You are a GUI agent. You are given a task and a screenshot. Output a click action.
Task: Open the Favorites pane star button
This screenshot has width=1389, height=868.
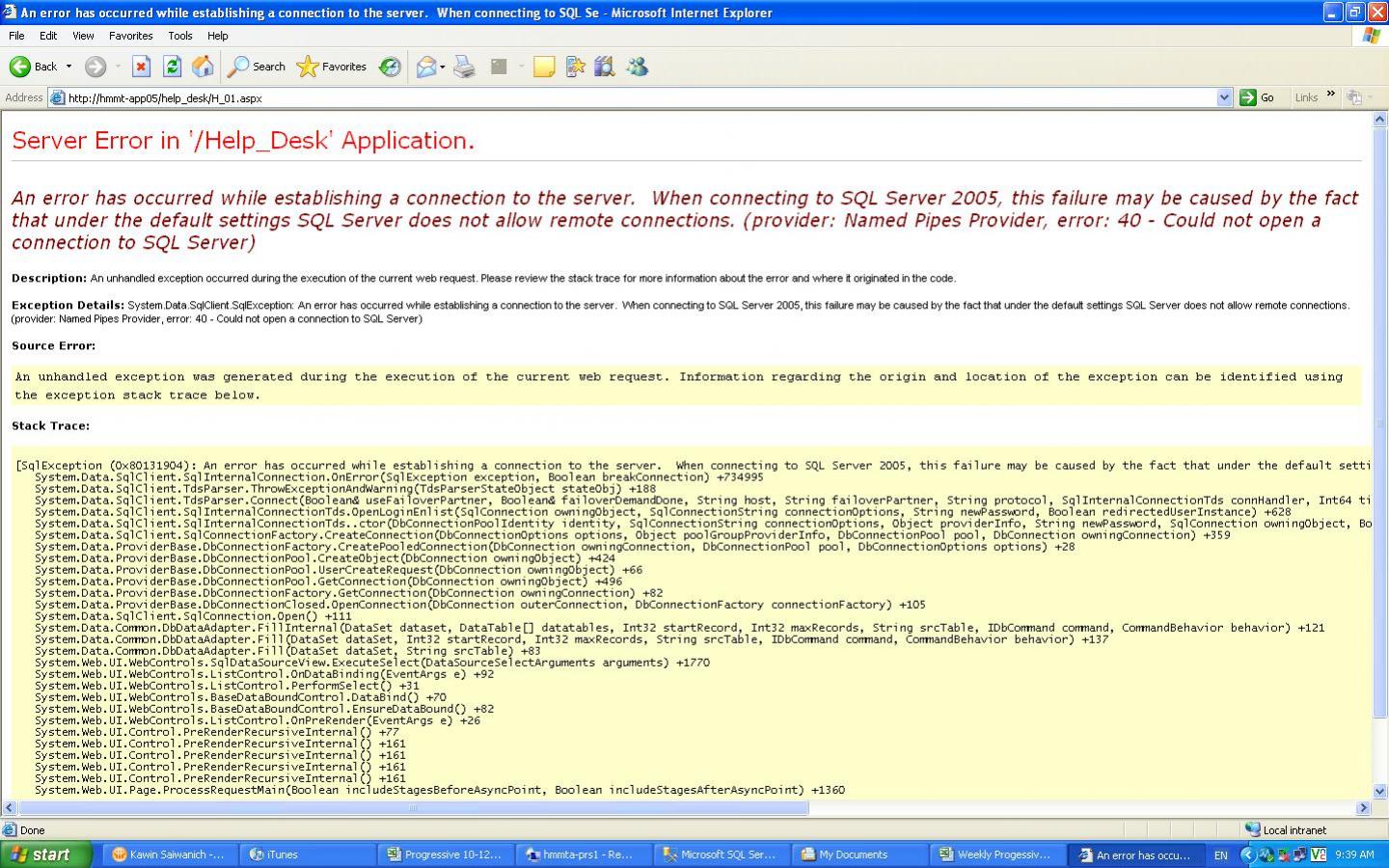coord(332,67)
